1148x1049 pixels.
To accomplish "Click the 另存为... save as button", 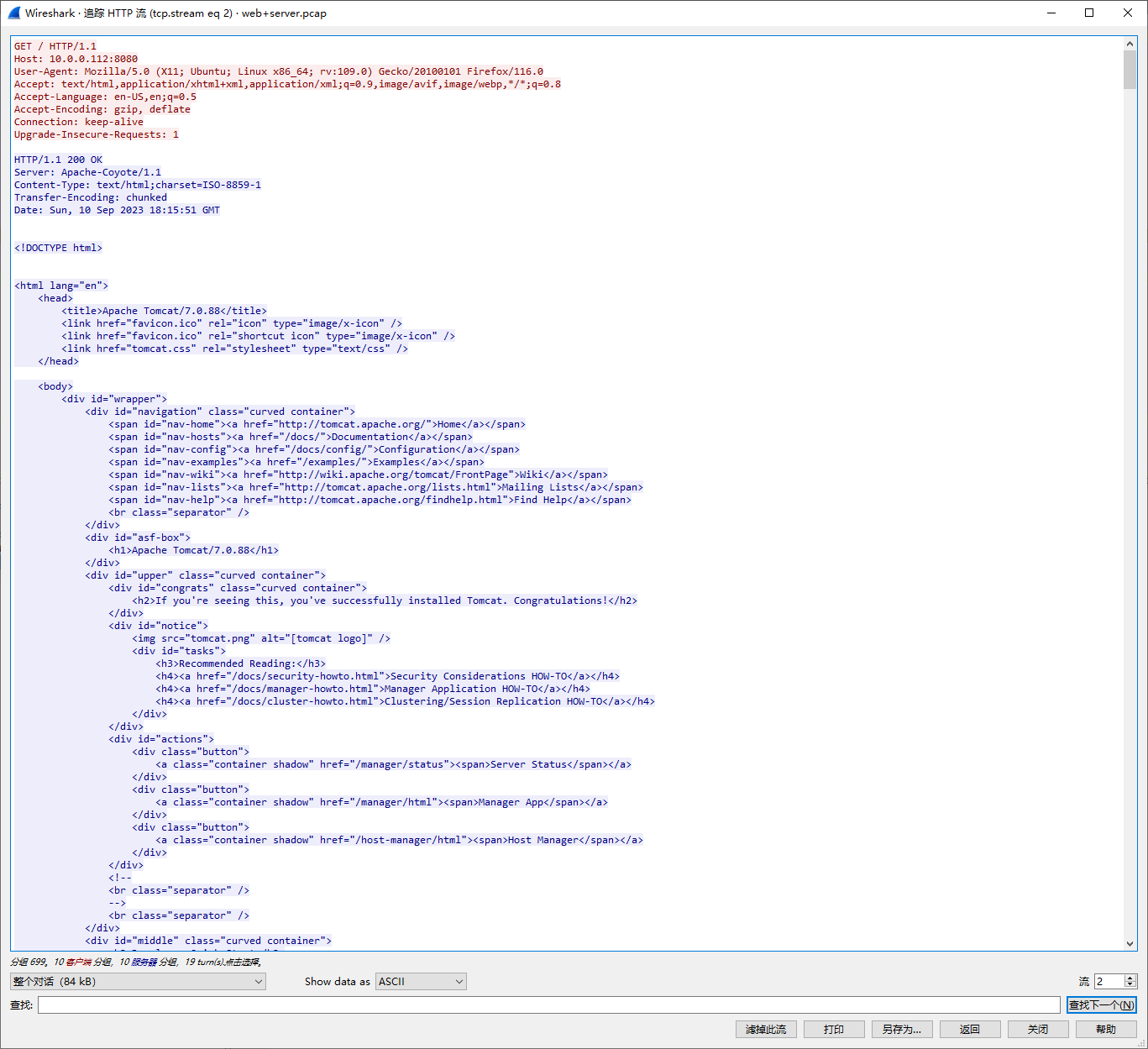I will pos(901,1029).
